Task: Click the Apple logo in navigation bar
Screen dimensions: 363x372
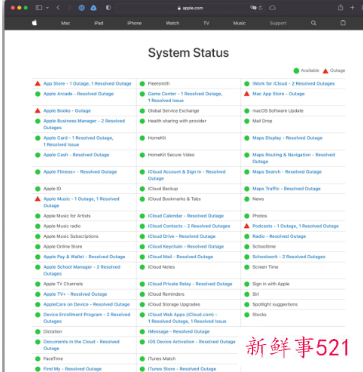Action: click(x=35, y=23)
